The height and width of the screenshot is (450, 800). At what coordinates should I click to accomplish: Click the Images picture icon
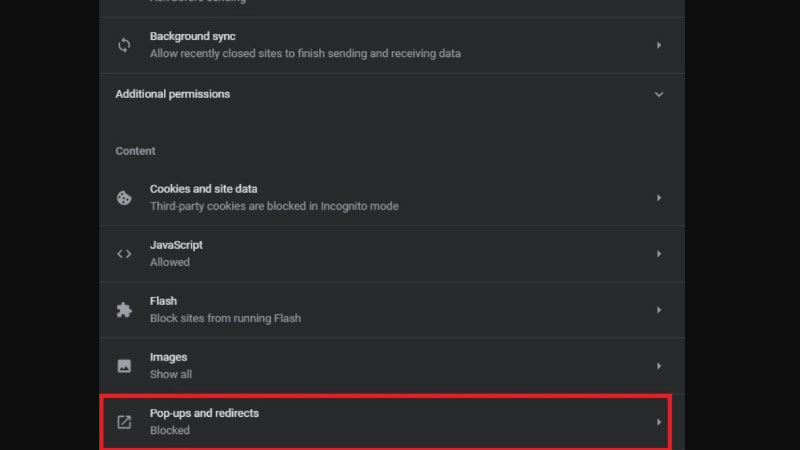pos(124,366)
